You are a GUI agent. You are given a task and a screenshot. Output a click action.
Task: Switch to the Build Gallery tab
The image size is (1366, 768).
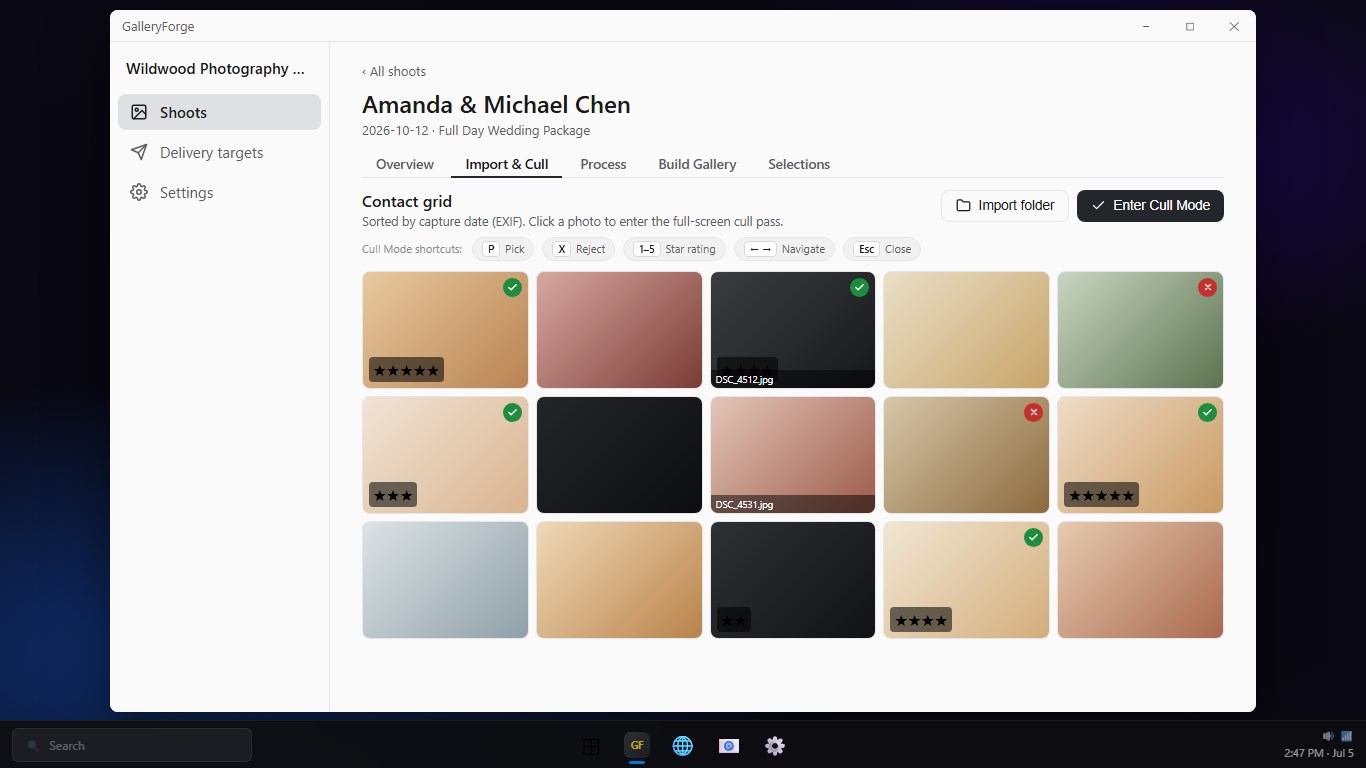click(x=697, y=164)
